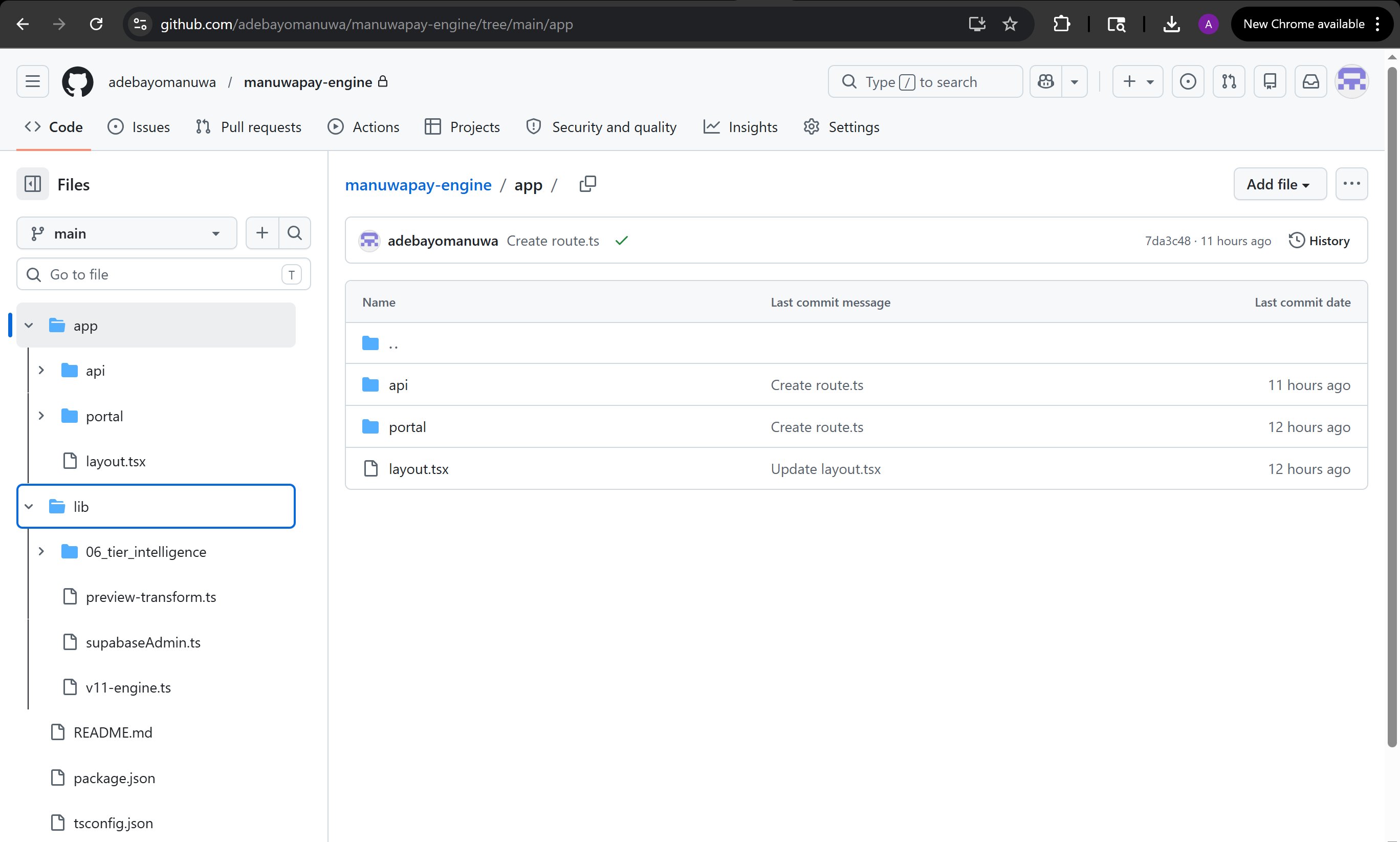
Task: Click the Go to file input
Action: (x=164, y=275)
